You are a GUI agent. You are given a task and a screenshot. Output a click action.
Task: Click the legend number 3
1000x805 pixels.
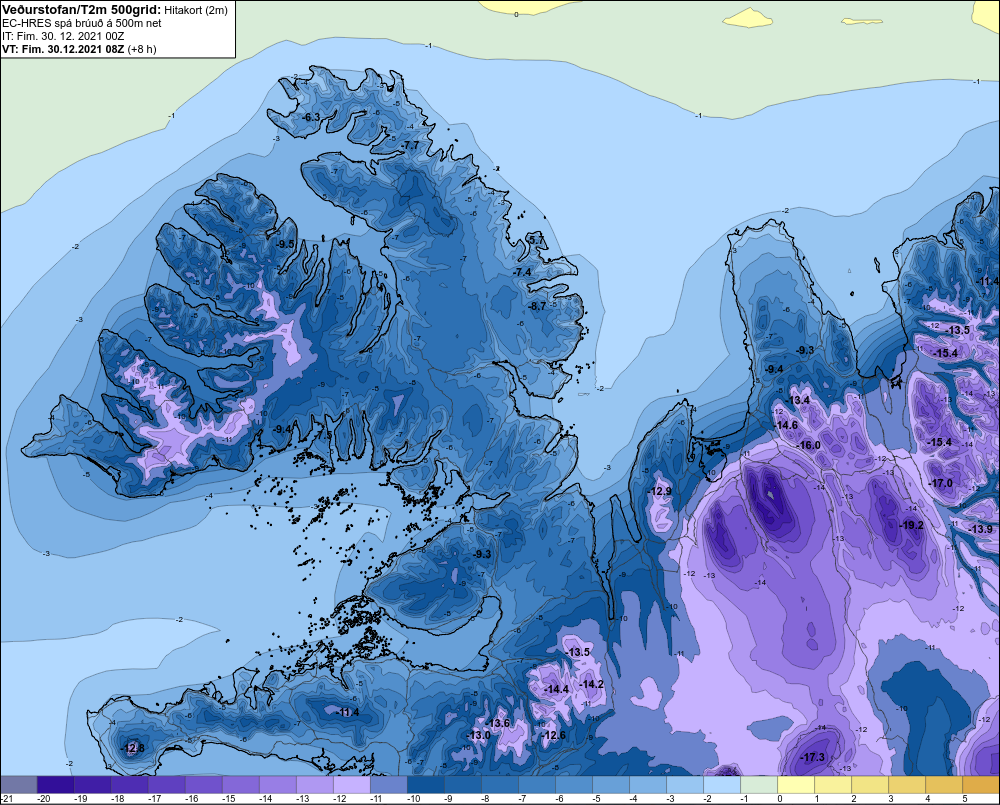(x=891, y=799)
